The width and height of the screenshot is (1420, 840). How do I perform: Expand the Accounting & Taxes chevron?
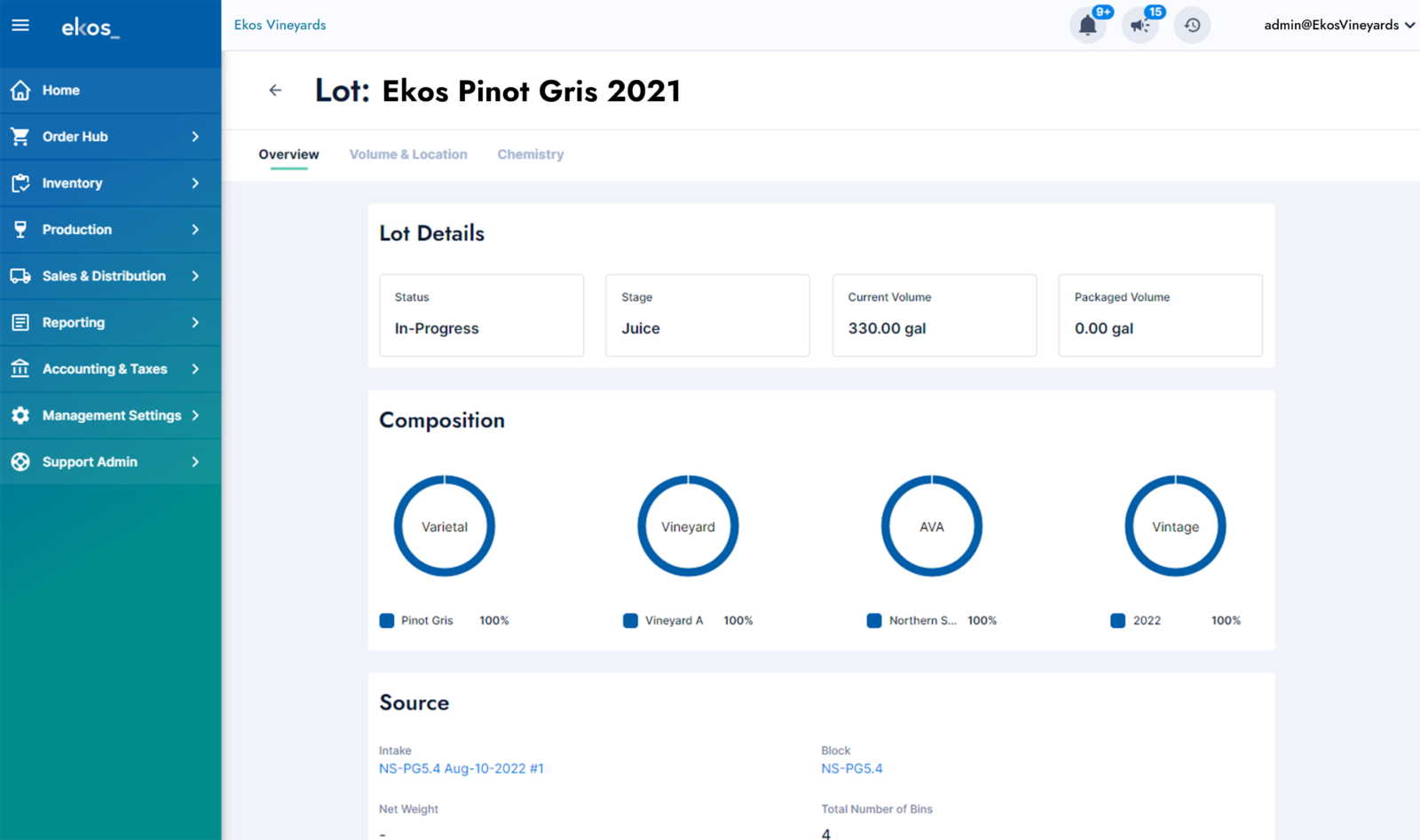[x=195, y=369]
